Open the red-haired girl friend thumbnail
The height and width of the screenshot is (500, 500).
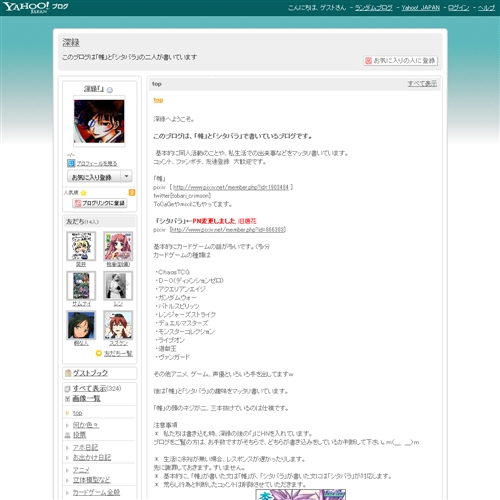point(118,325)
